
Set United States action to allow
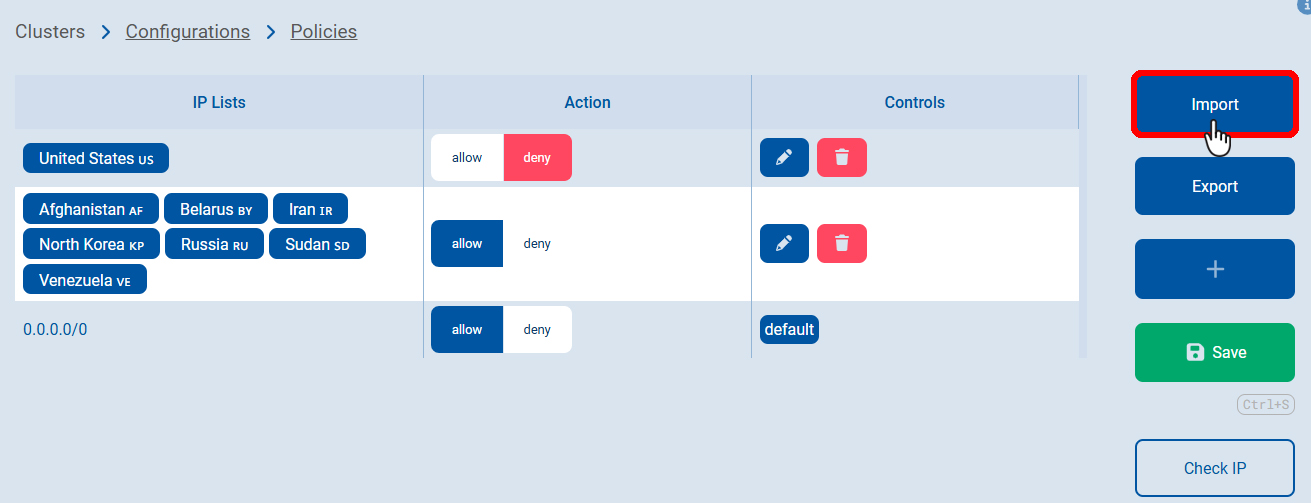click(467, 158)
